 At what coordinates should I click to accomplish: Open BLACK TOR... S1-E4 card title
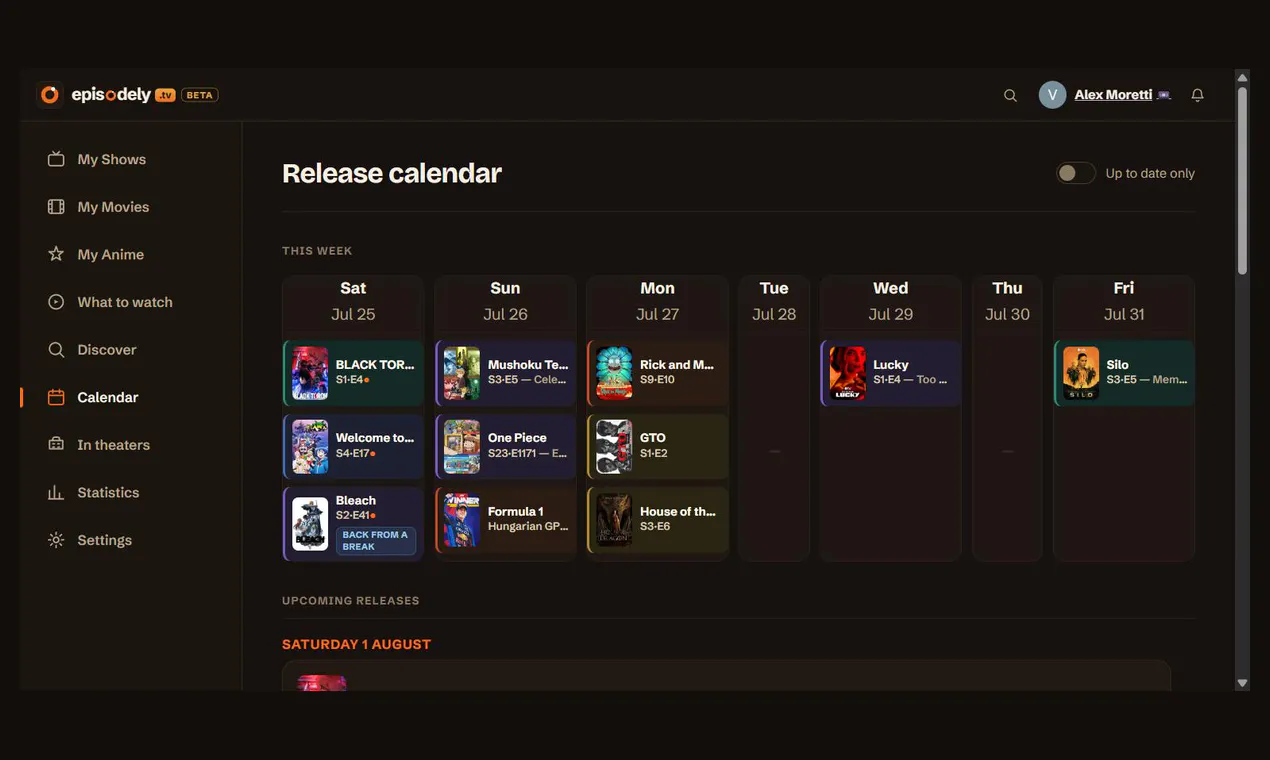[375, 365]
